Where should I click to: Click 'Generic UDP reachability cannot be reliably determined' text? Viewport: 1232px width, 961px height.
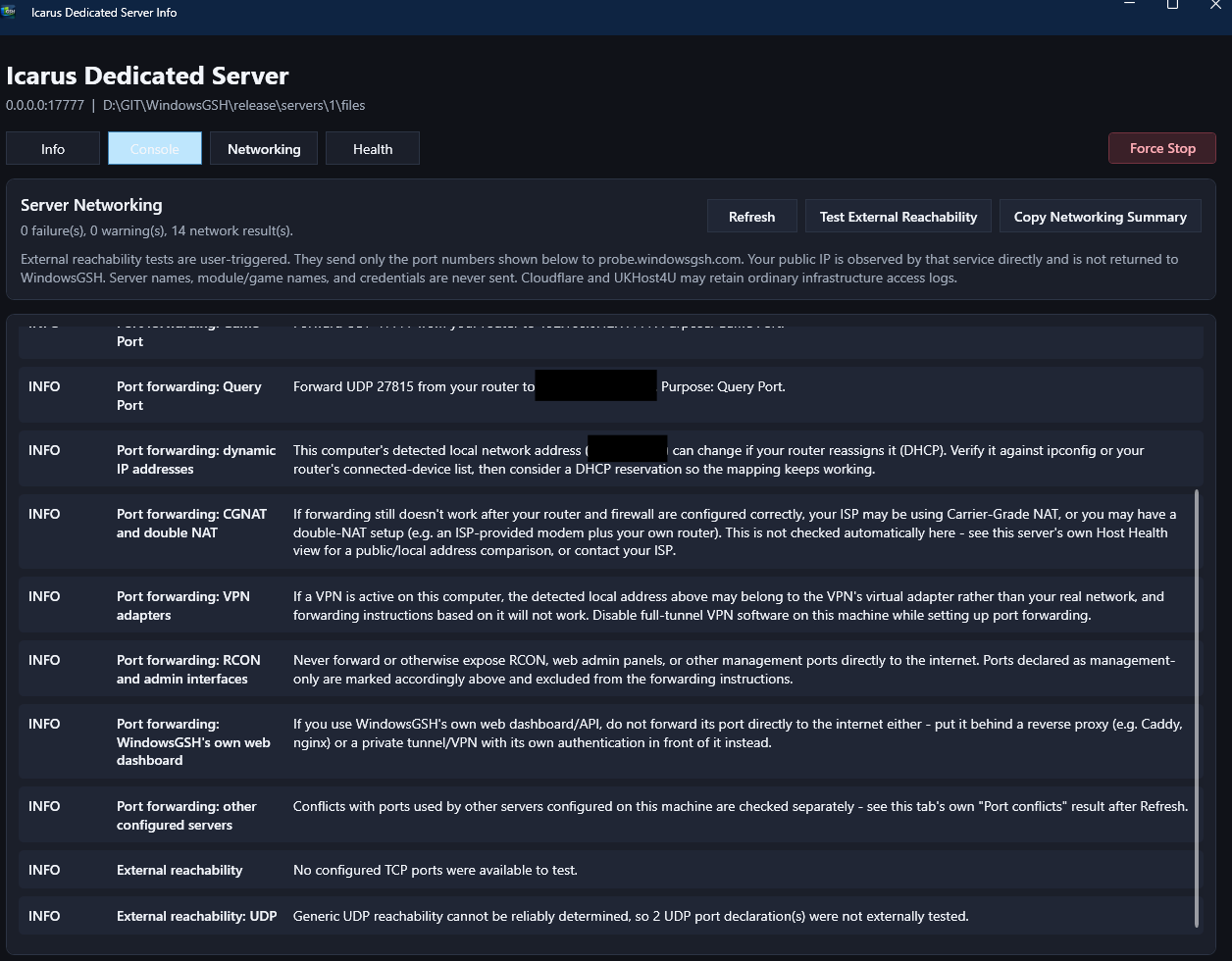631,916
